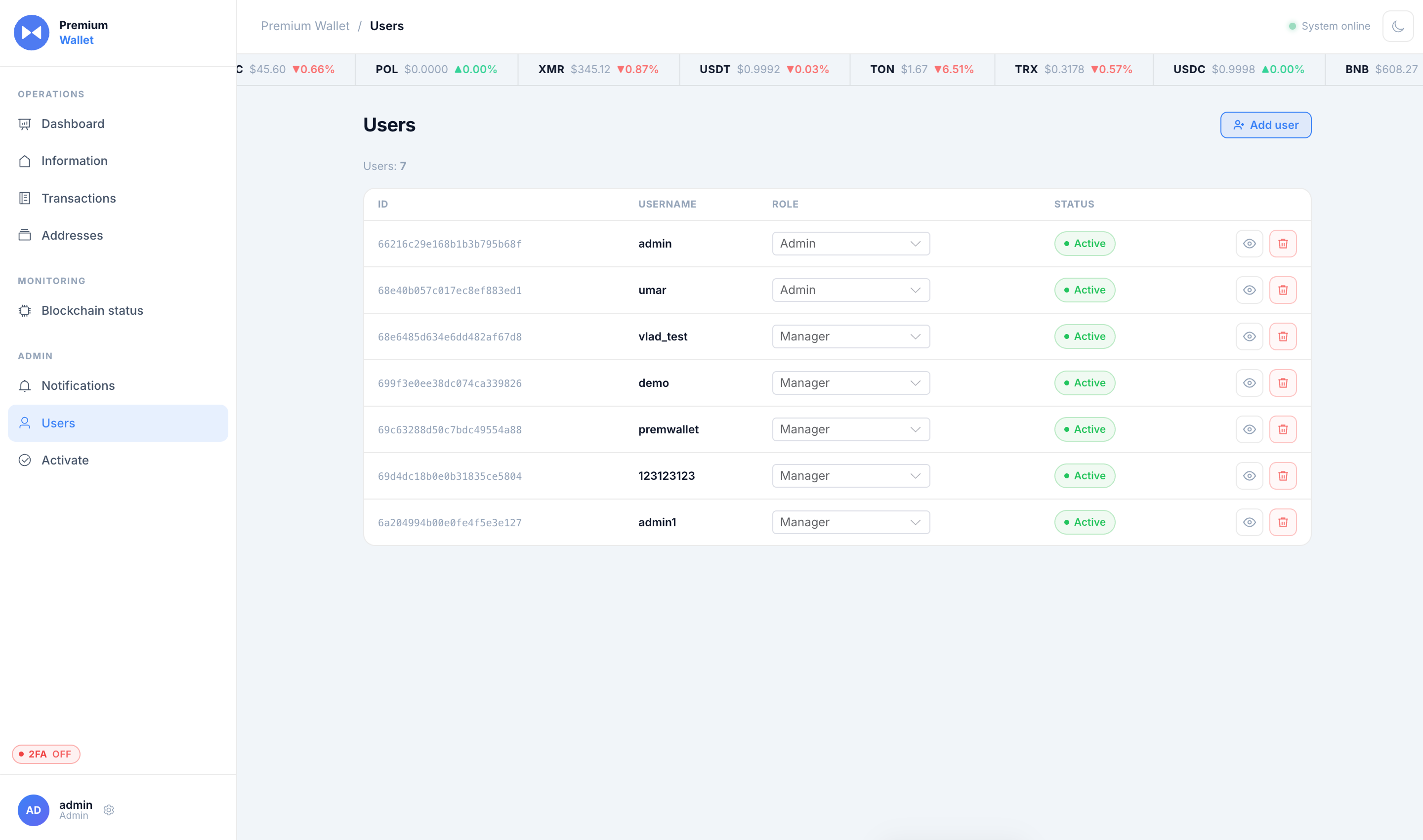
Task: Select the Users label in the sidebar
Action: click(x=58, y=423)
